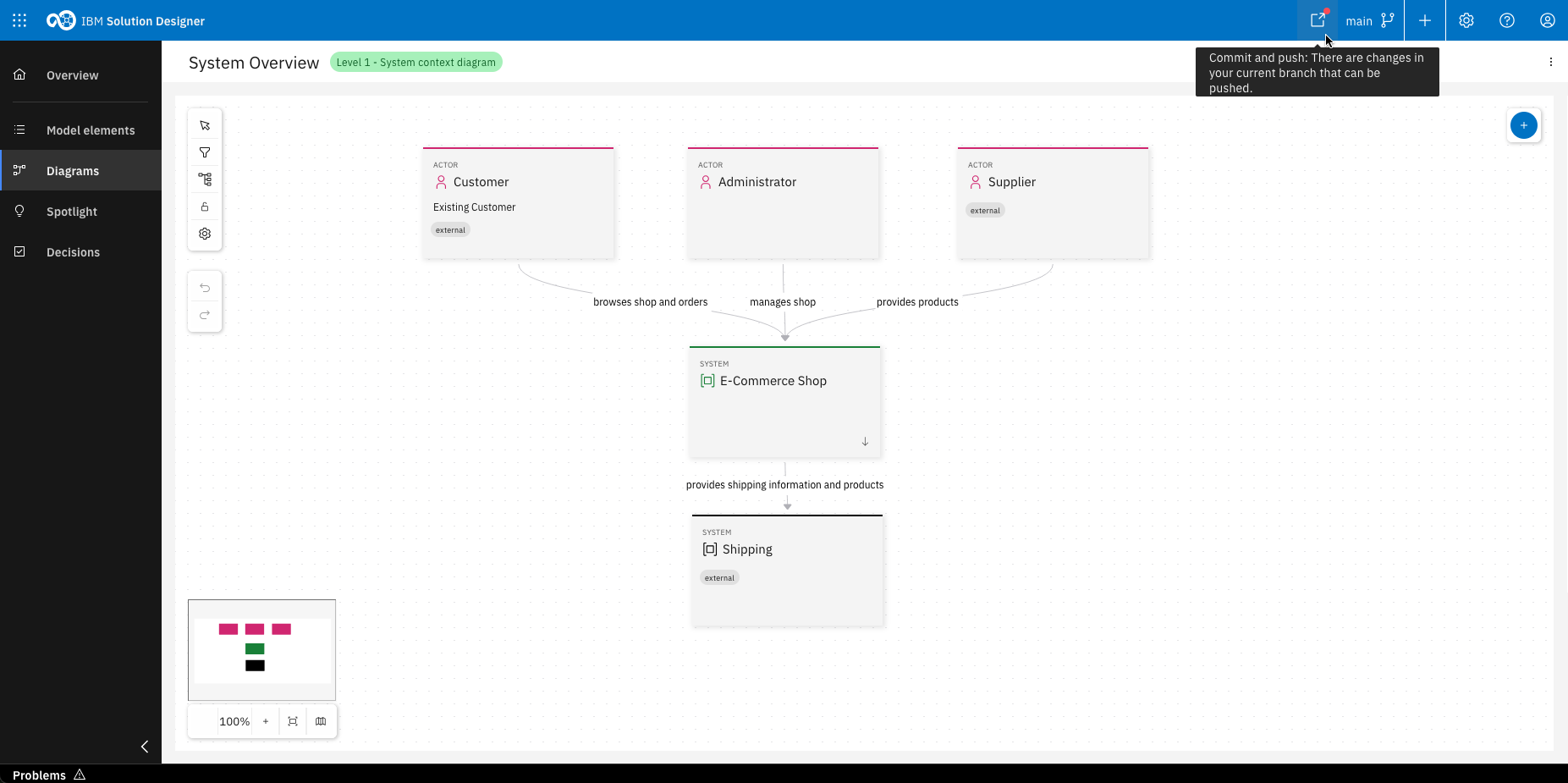Drill down arrow on E-Commerce Shop
The image size is (1568, 783).
[865, 441]
